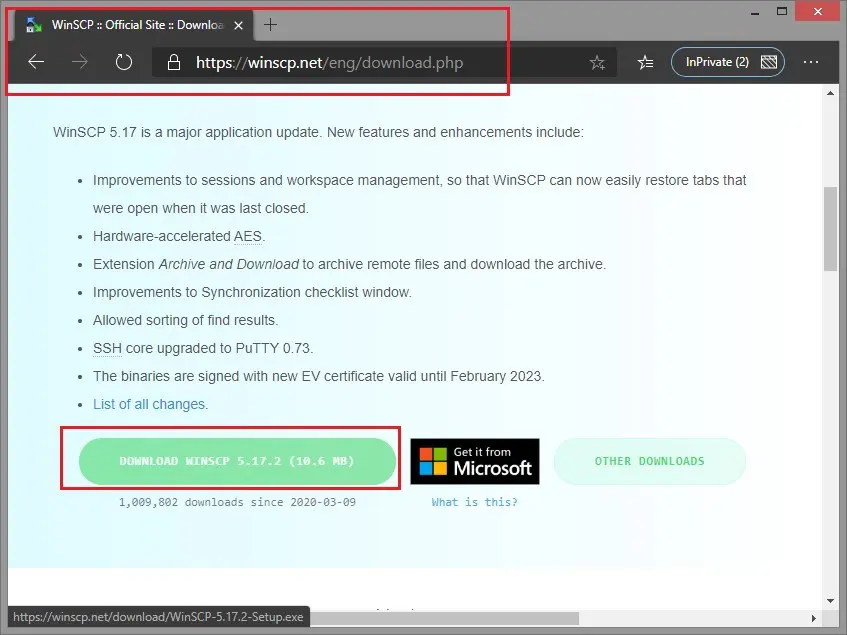847x635 pixels.
Task: Open browser Settings and more menu
Action: (811, 62)
